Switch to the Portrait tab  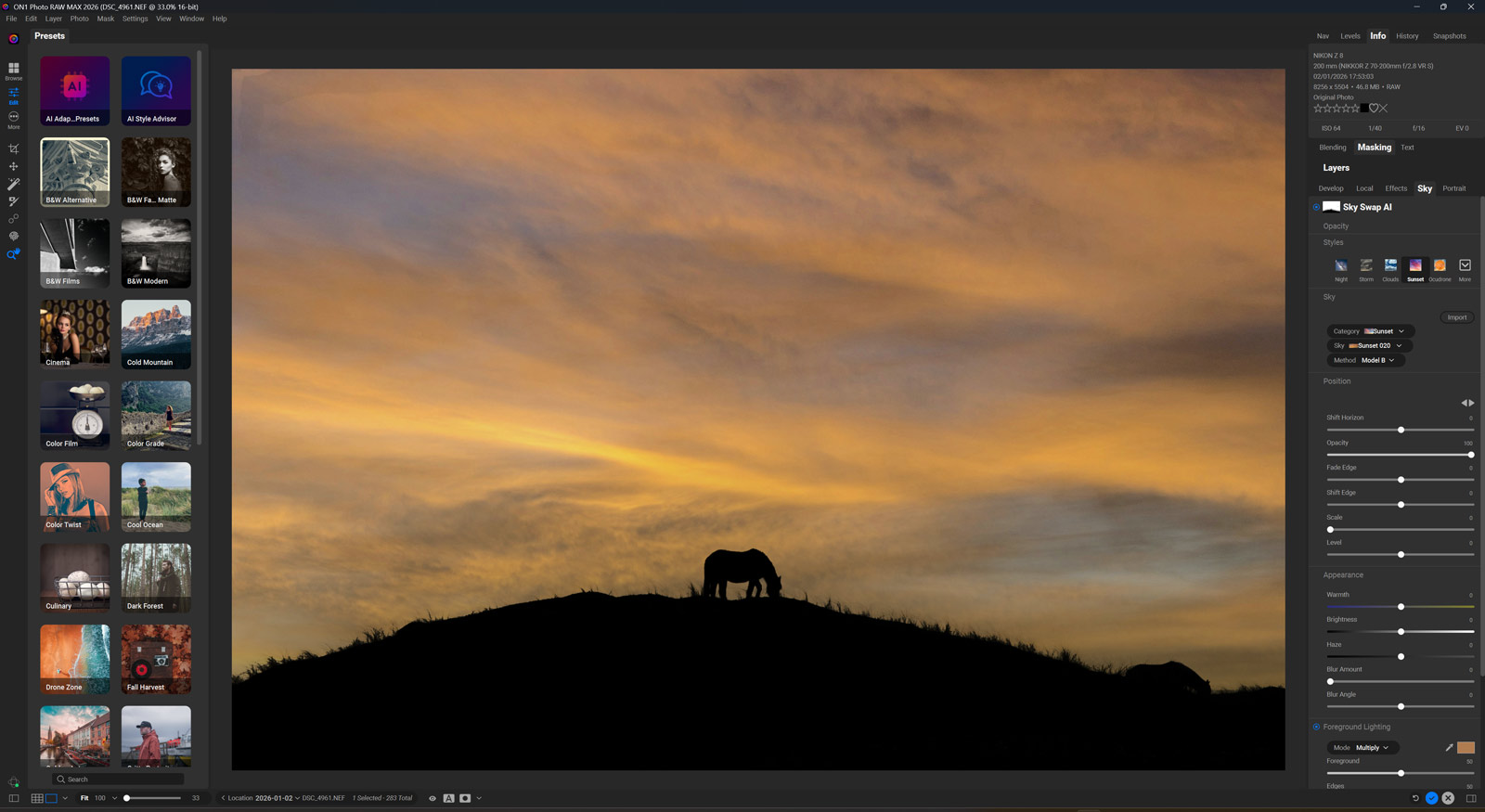click(x=1454, y=188)
